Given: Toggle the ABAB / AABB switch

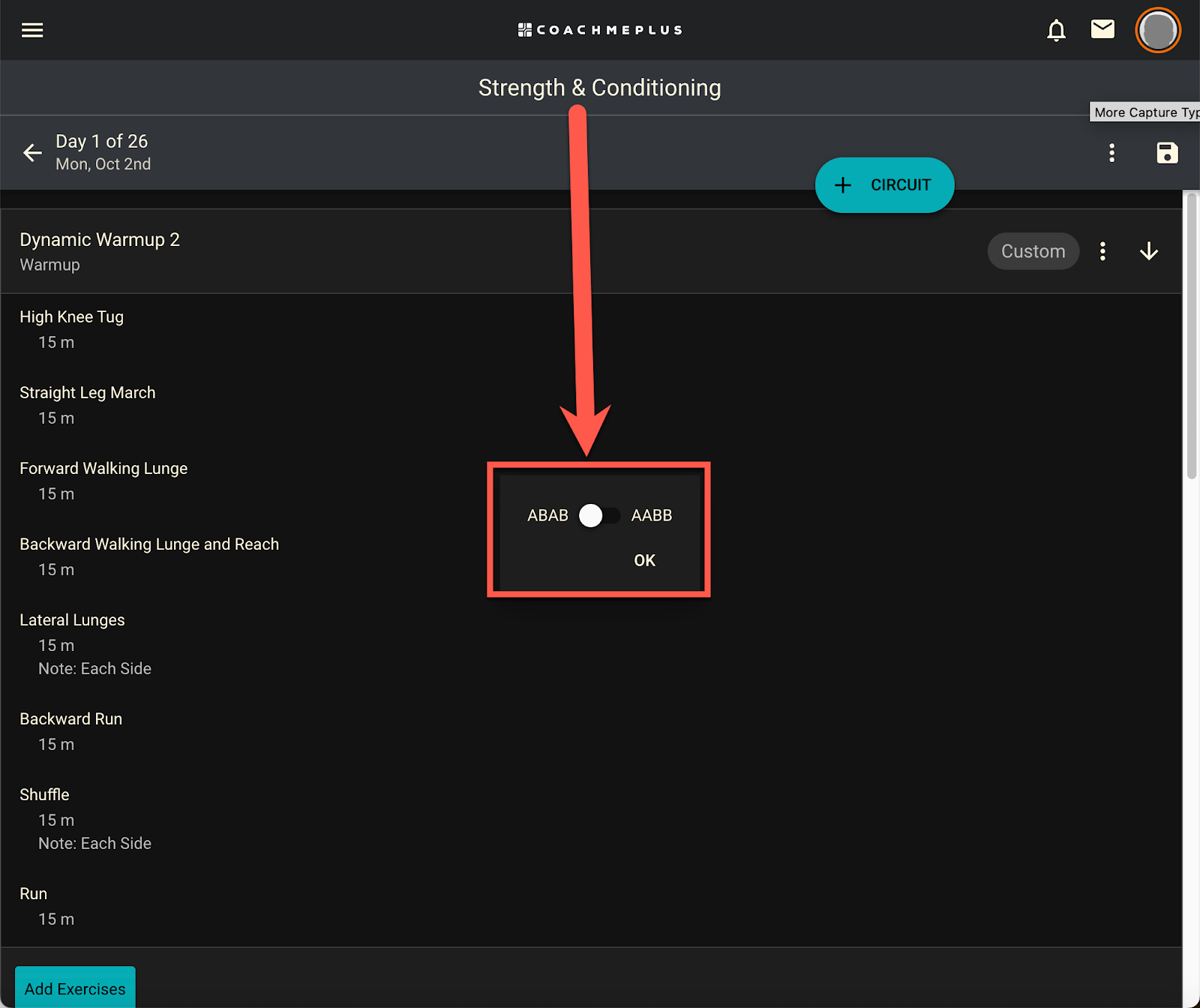Looking at the screenshot, I should point(599,515).
